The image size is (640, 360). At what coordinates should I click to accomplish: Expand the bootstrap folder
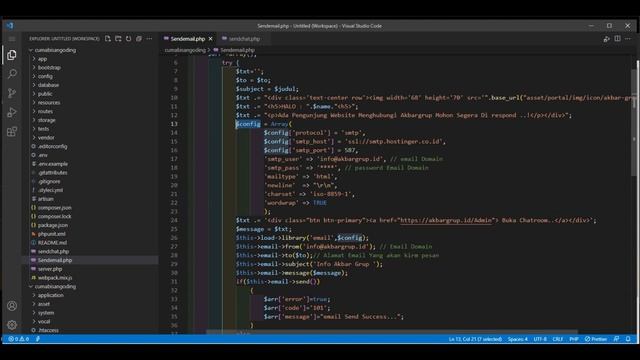click(x=49, y=68)
